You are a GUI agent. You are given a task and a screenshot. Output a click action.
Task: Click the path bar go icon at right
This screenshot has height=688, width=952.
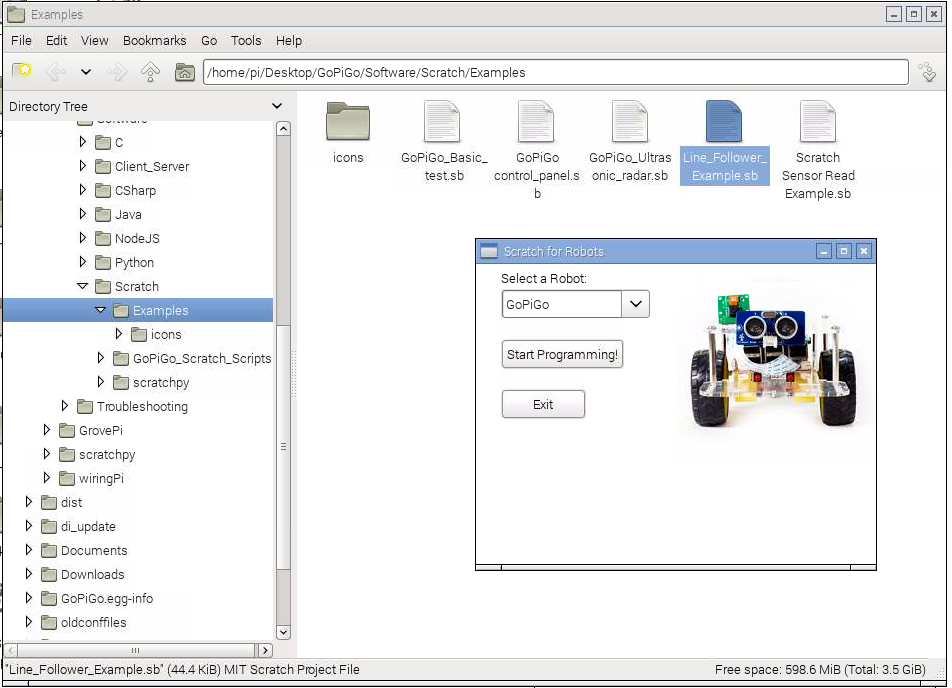click(x=927, y=72)
